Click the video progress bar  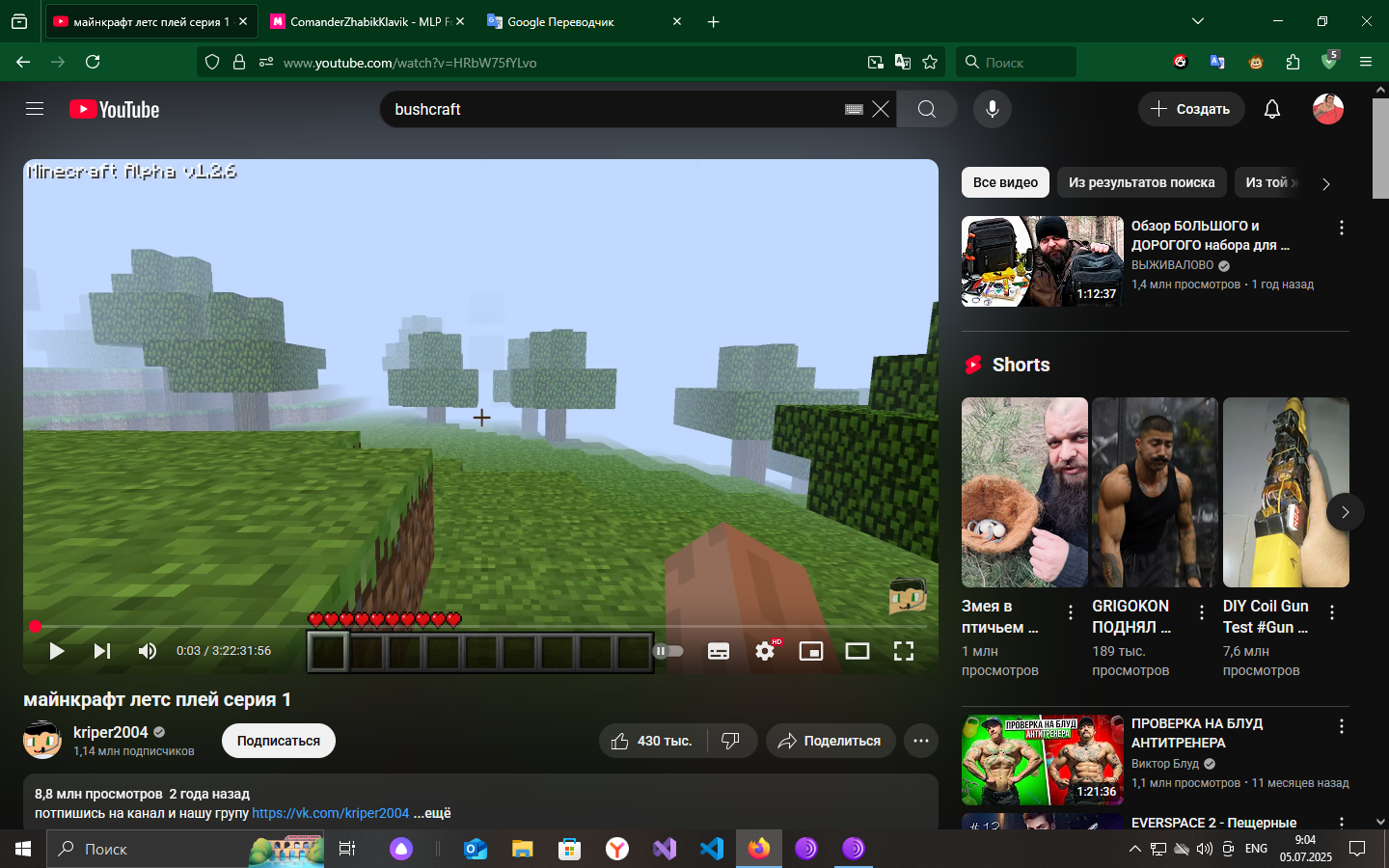tap(480, 627)
